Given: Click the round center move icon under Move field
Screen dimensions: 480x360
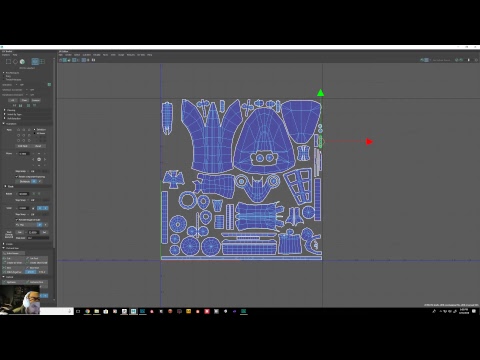Looking at the screenshot, I should 39,159.
